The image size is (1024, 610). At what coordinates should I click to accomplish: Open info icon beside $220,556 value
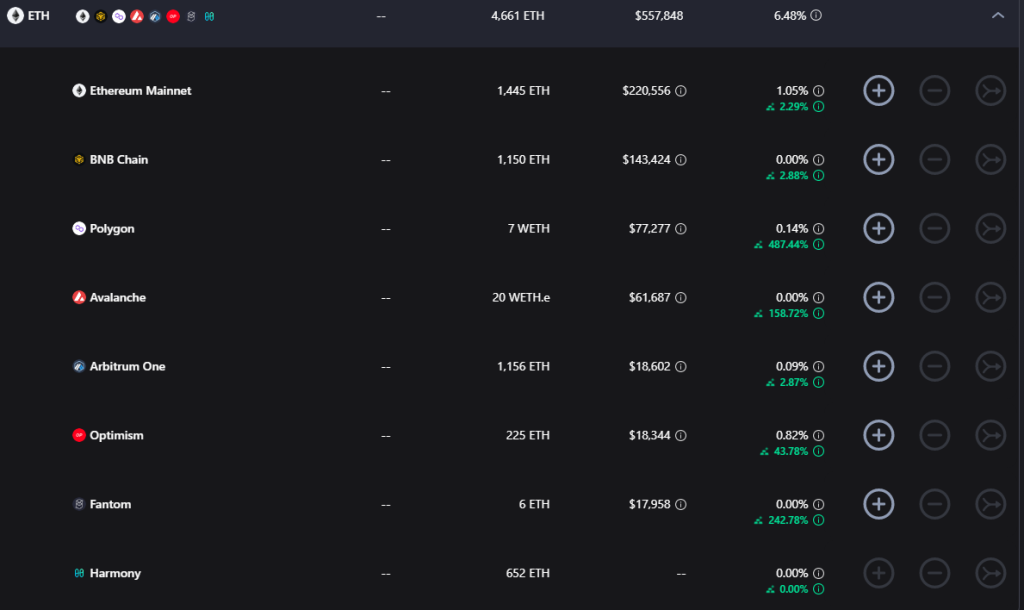(x=680, y=91)
